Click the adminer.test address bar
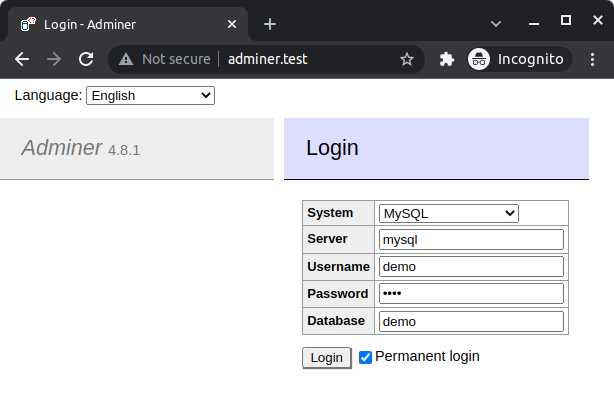614x400 pixels. (267, 59)
